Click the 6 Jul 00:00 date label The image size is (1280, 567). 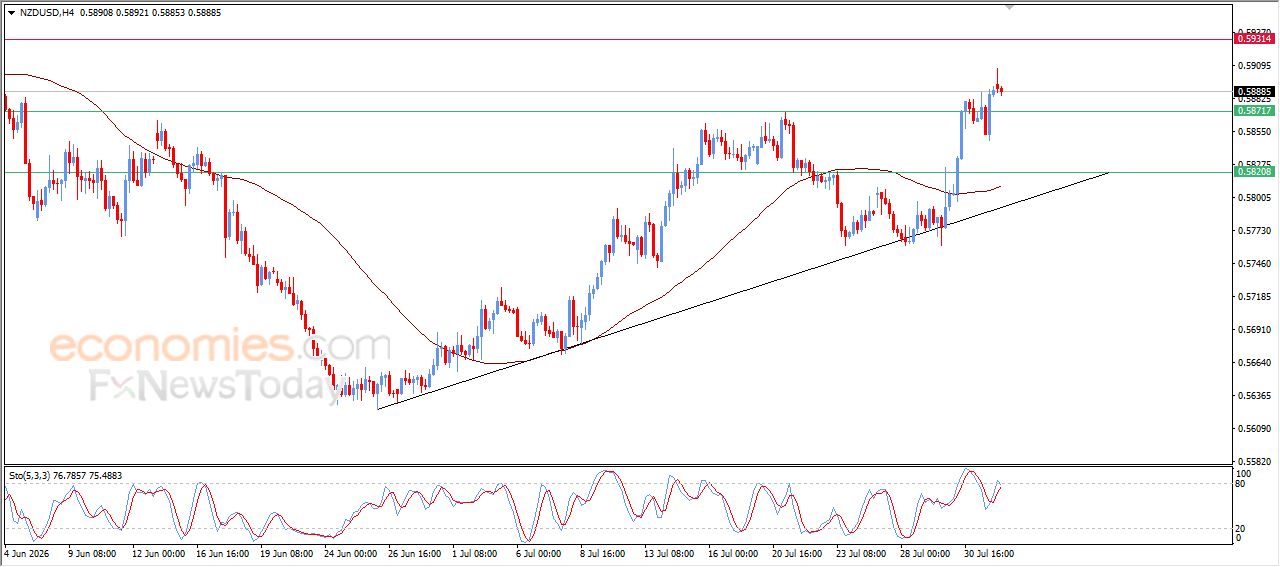pos(541,552)
